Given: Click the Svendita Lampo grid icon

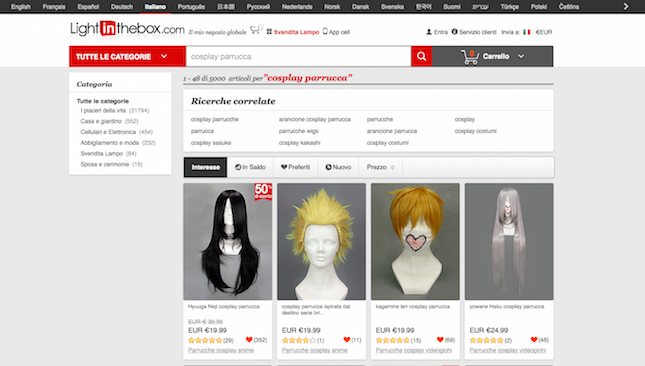Looking at the screenshot, I should click(x=269, y=32).
